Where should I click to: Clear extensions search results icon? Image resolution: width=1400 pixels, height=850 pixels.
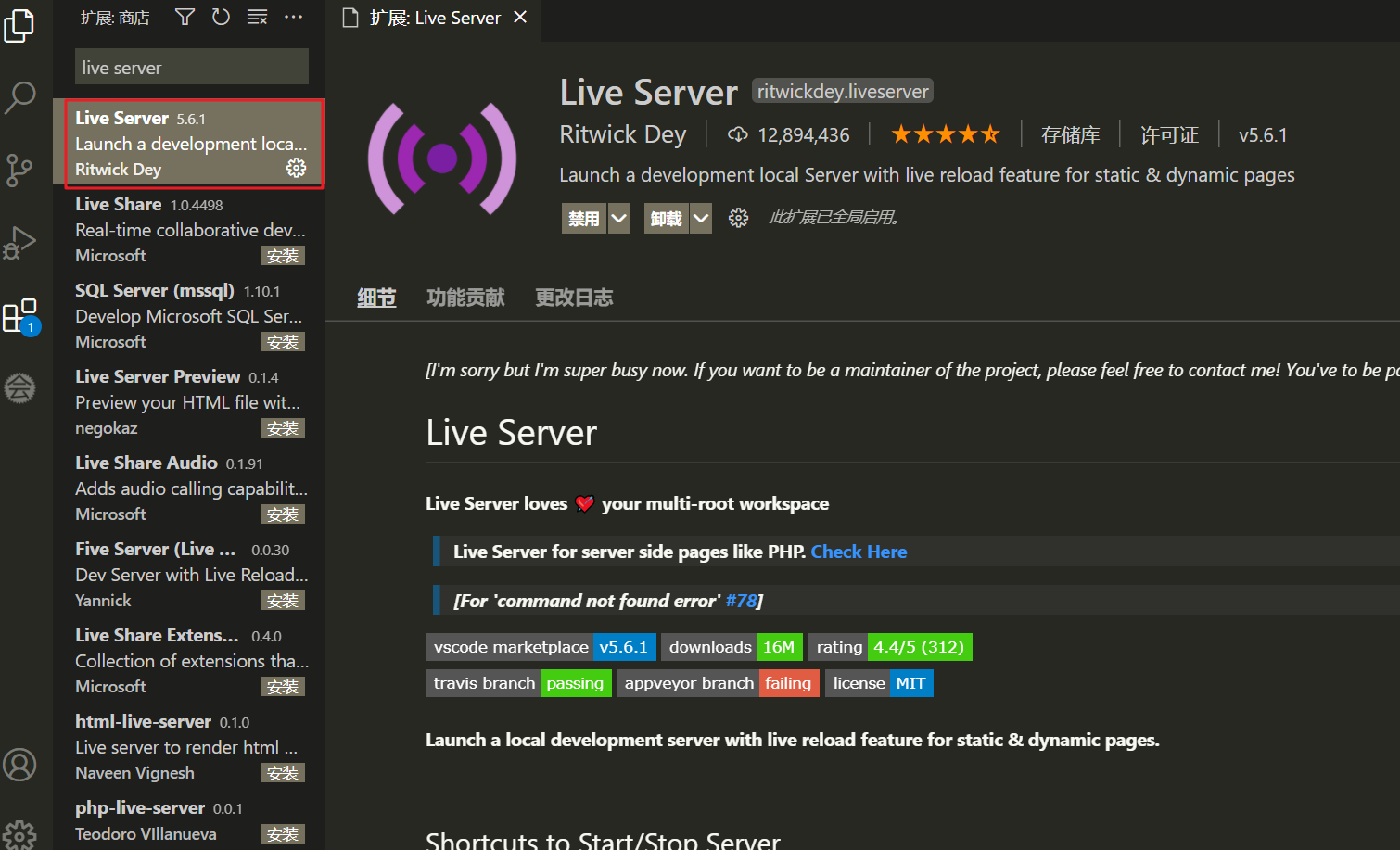[x=257, y=17]
